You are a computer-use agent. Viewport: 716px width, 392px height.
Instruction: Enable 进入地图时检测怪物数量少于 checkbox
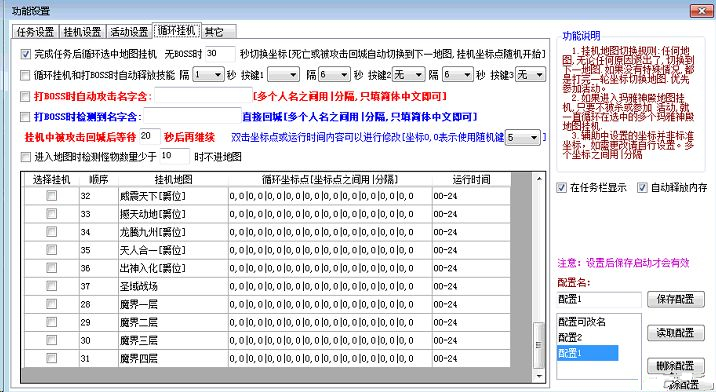(26, 157)
